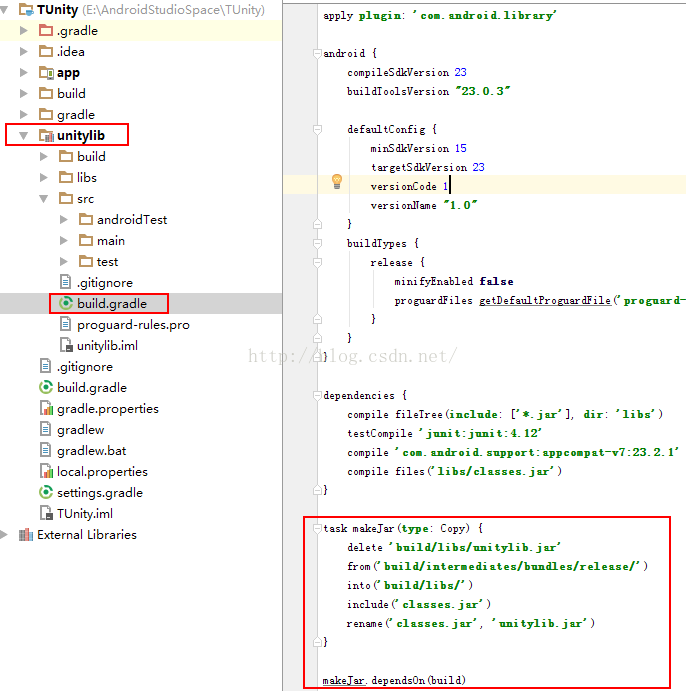This screenshot has height=691, width=686.
Task: Click the getDefaultProguardFile underlined method
Action: [x=545, y=301]
